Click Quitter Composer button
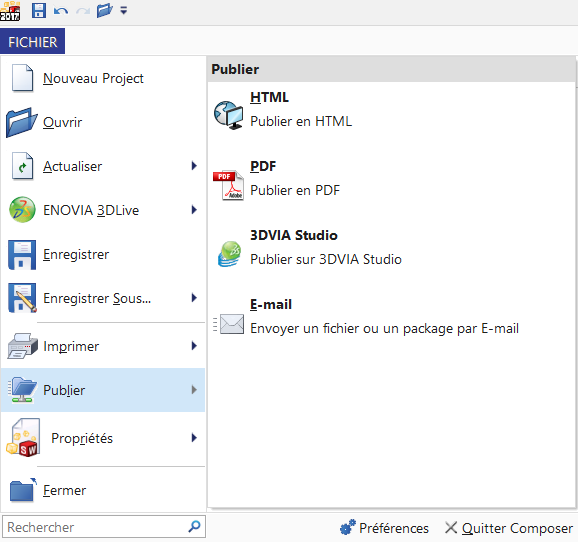 coord(509,528)
